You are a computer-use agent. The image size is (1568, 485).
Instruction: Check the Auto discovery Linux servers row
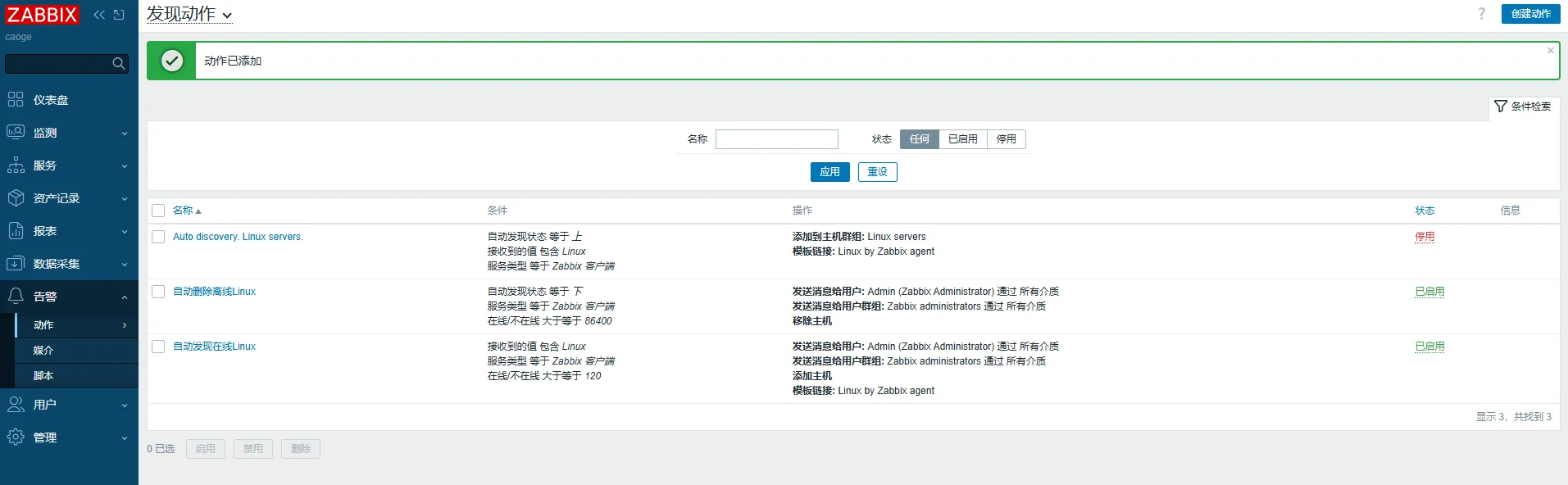point(158,237)
